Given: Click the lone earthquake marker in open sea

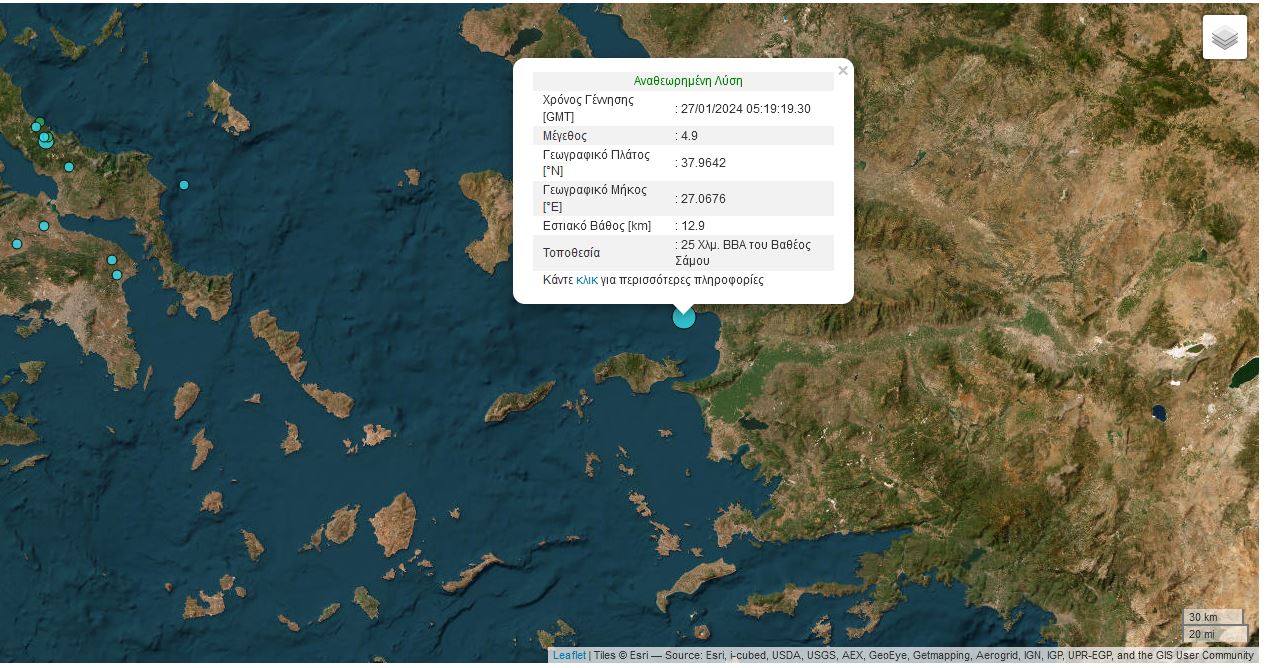Looking at the screenshot, I should pyautogui.click(x=184, y=185).
